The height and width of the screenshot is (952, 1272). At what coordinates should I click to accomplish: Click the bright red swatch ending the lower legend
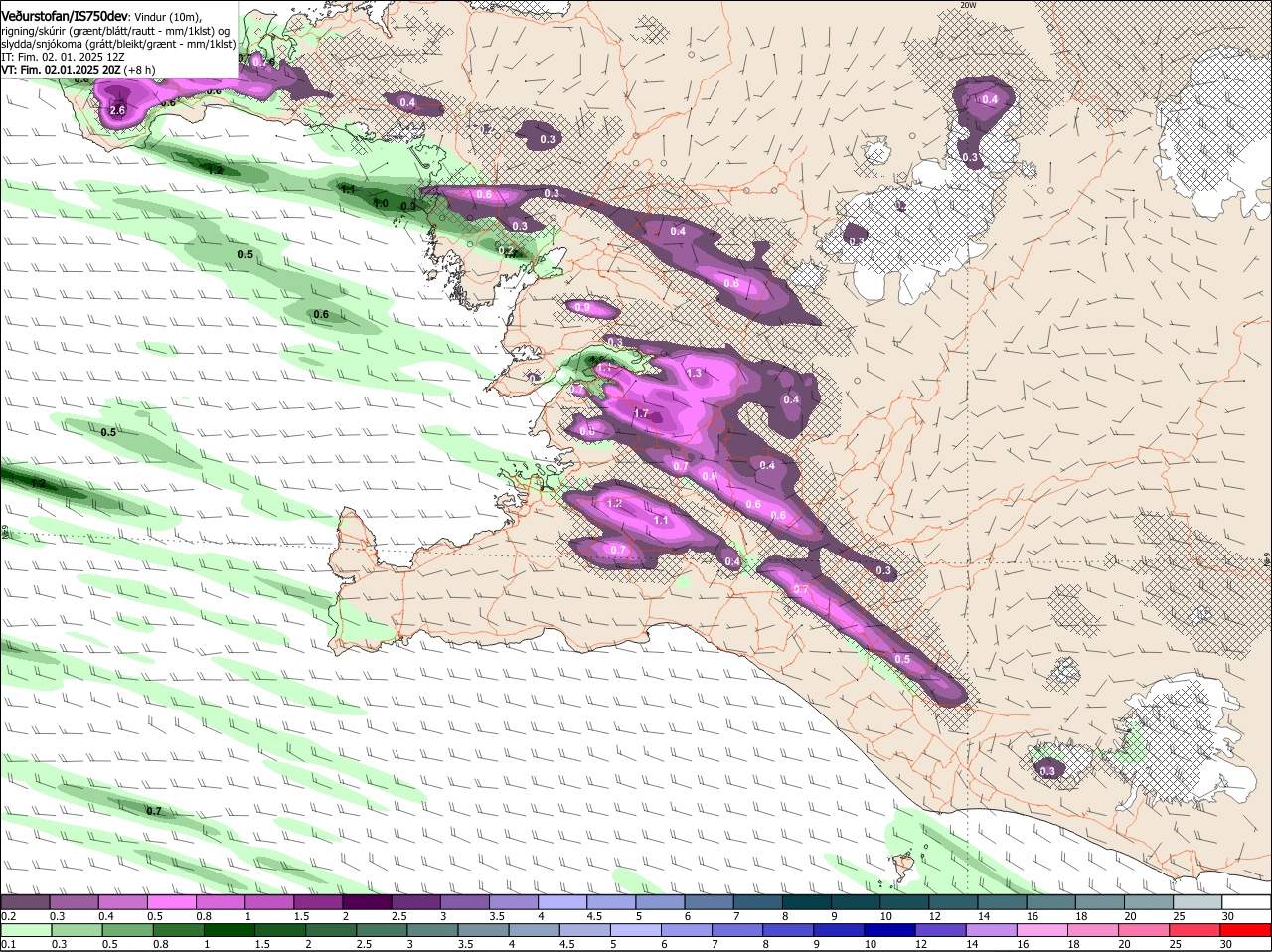point(1244,930)
